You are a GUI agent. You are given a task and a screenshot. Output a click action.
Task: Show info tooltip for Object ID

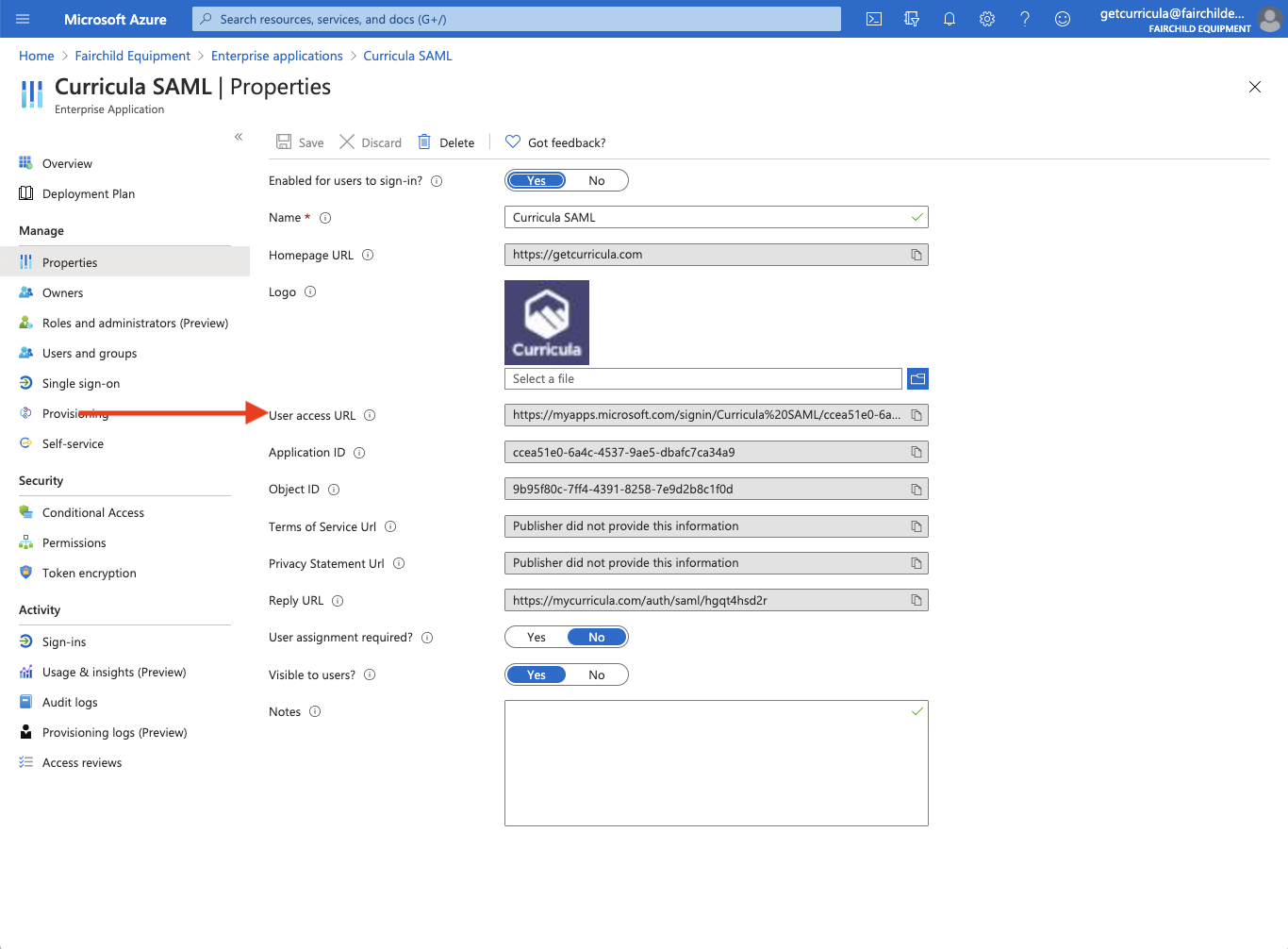[334, 490]
